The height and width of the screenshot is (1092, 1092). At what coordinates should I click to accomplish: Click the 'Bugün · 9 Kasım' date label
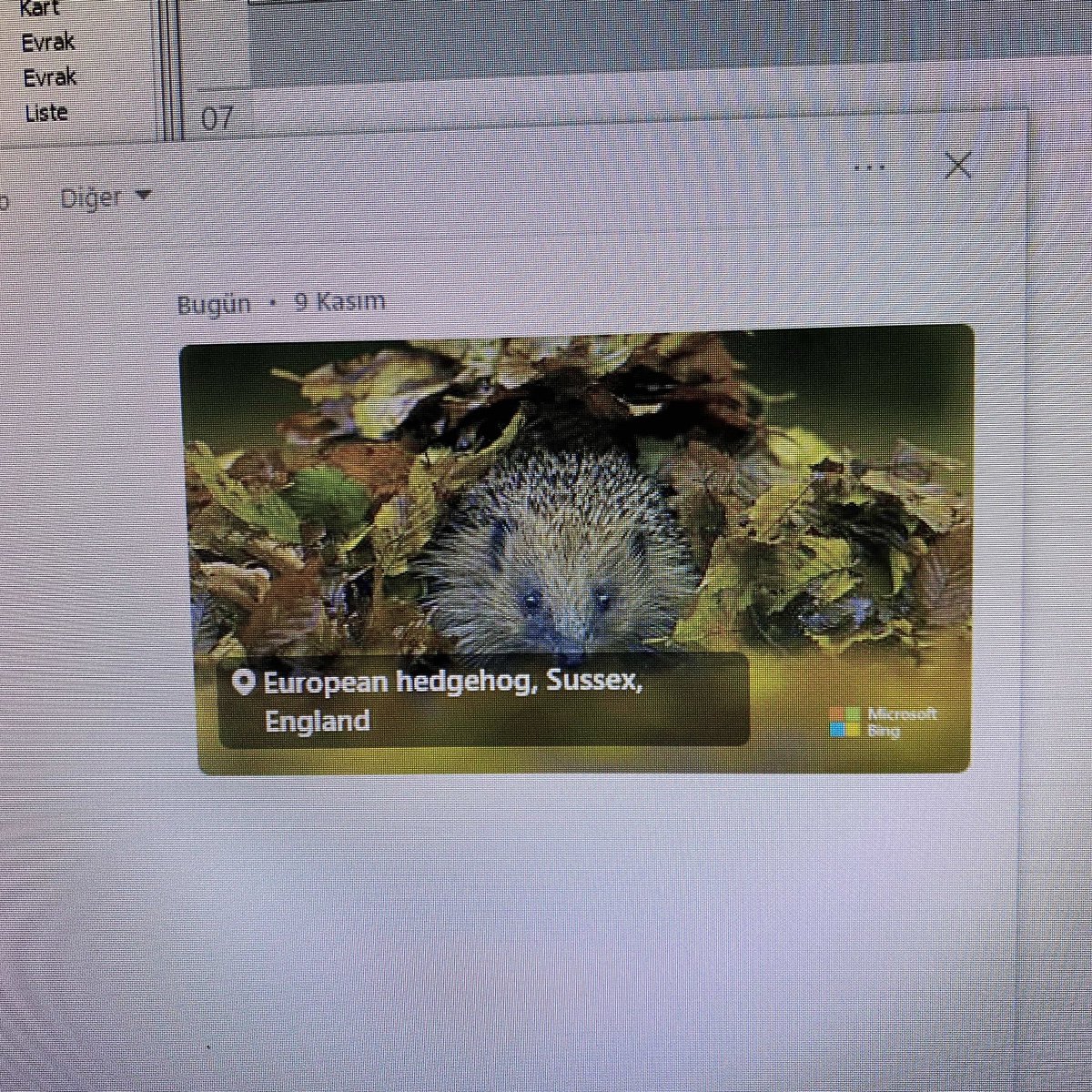tap(281, 302)
